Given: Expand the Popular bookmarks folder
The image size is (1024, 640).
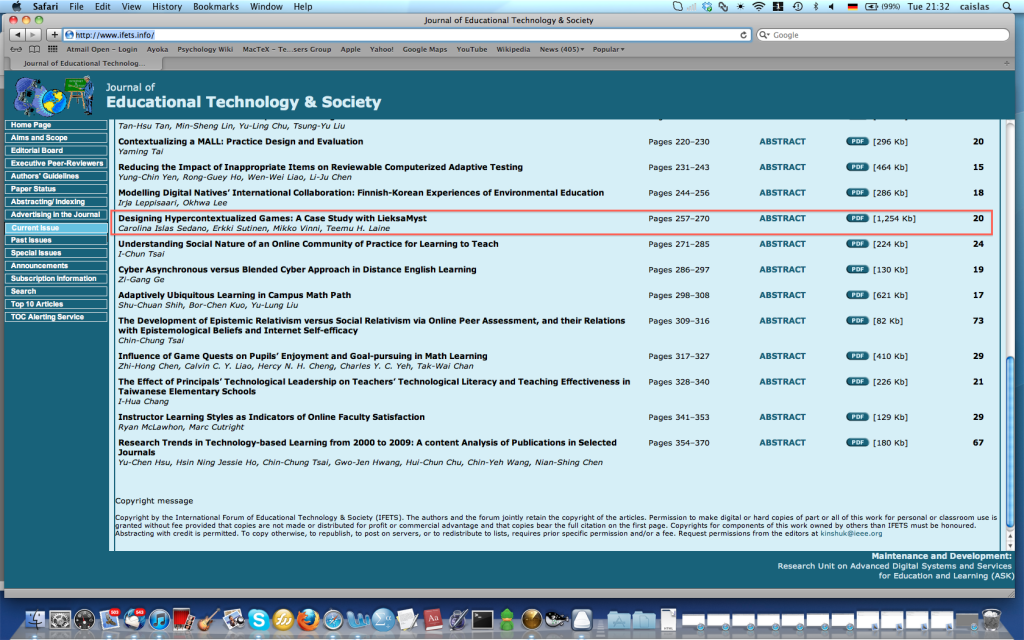Looking at the screenshot, I should (x=608, y=49).
